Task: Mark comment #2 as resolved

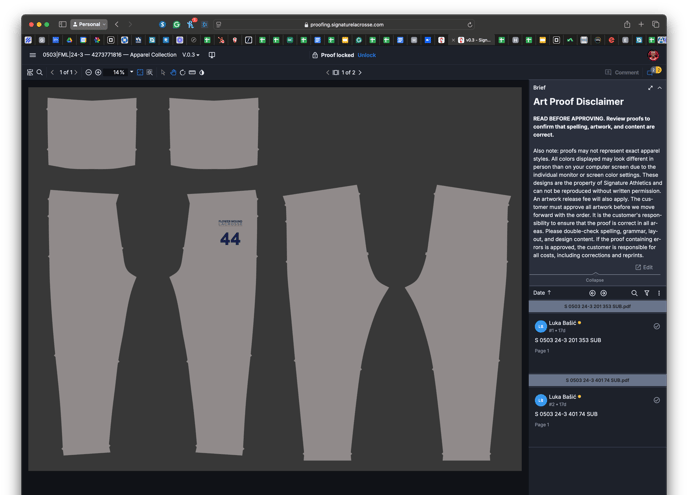Action: (x=656, y=400)
